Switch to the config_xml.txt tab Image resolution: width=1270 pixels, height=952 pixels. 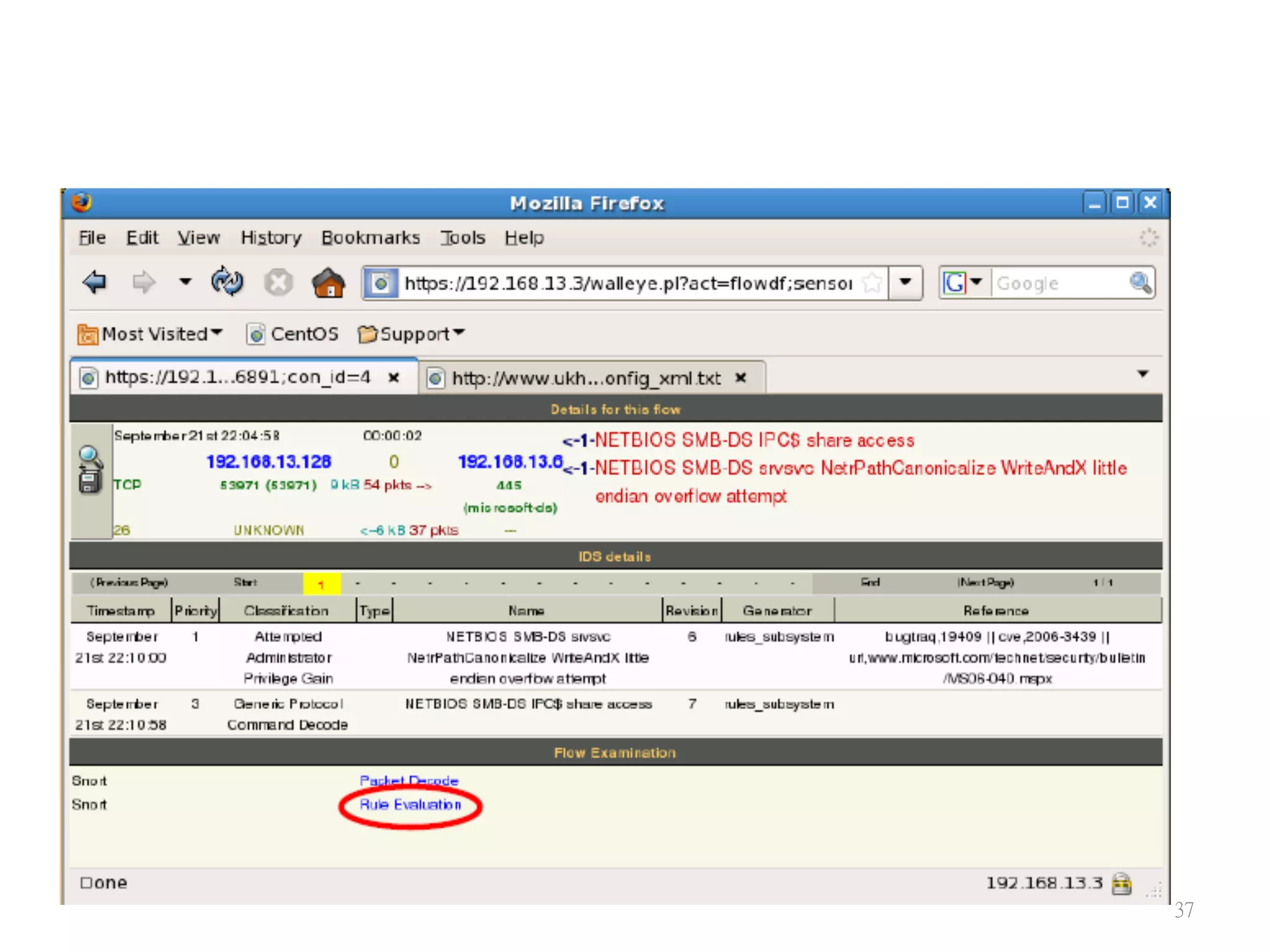[x=585, y=378]
